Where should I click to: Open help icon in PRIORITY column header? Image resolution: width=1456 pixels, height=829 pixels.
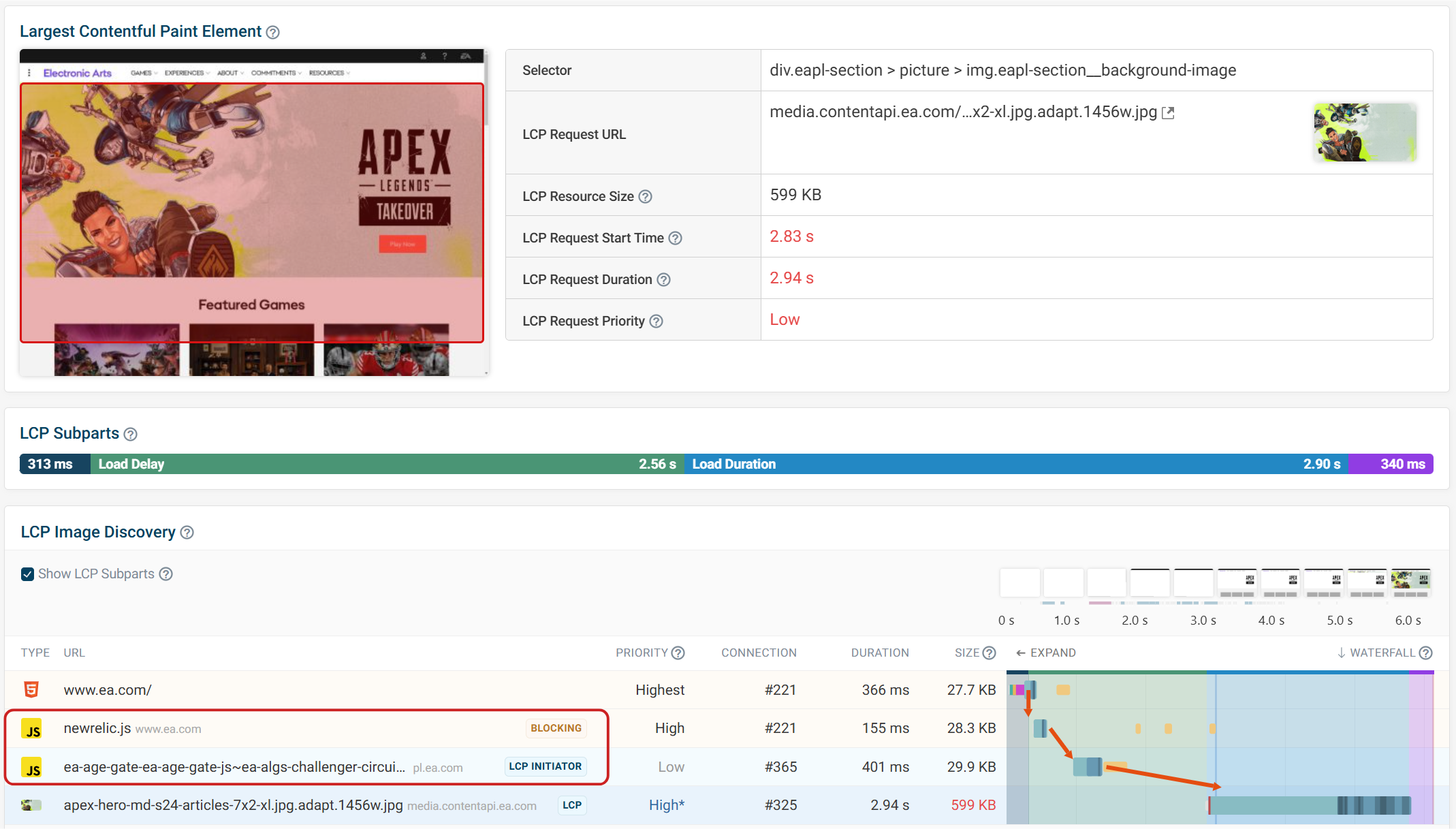click(x=678, y=653)
